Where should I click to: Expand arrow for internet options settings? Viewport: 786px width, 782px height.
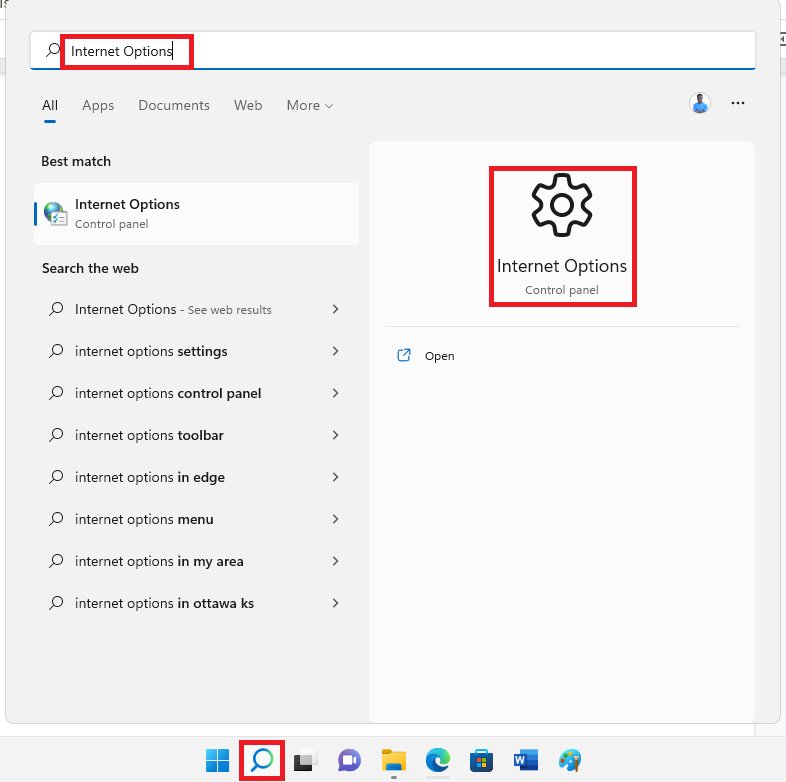tap(335, 351)
